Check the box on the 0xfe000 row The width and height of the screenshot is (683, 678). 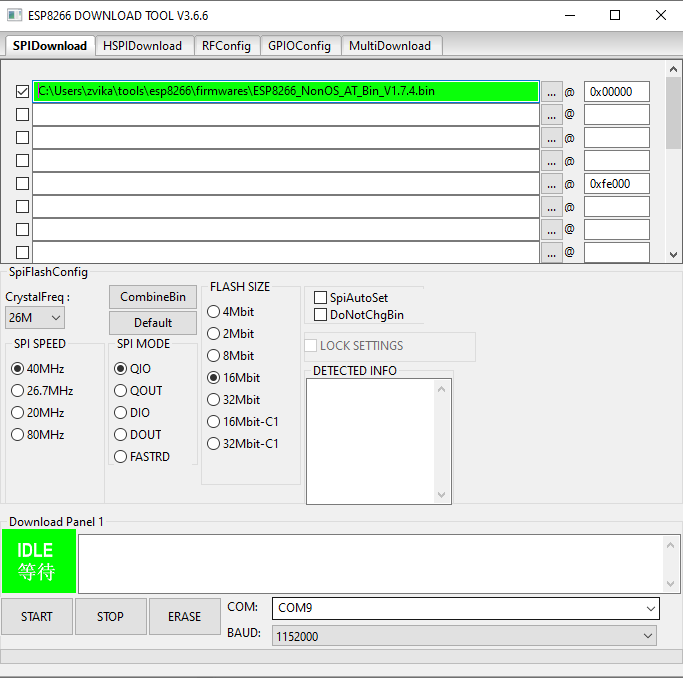22,183
